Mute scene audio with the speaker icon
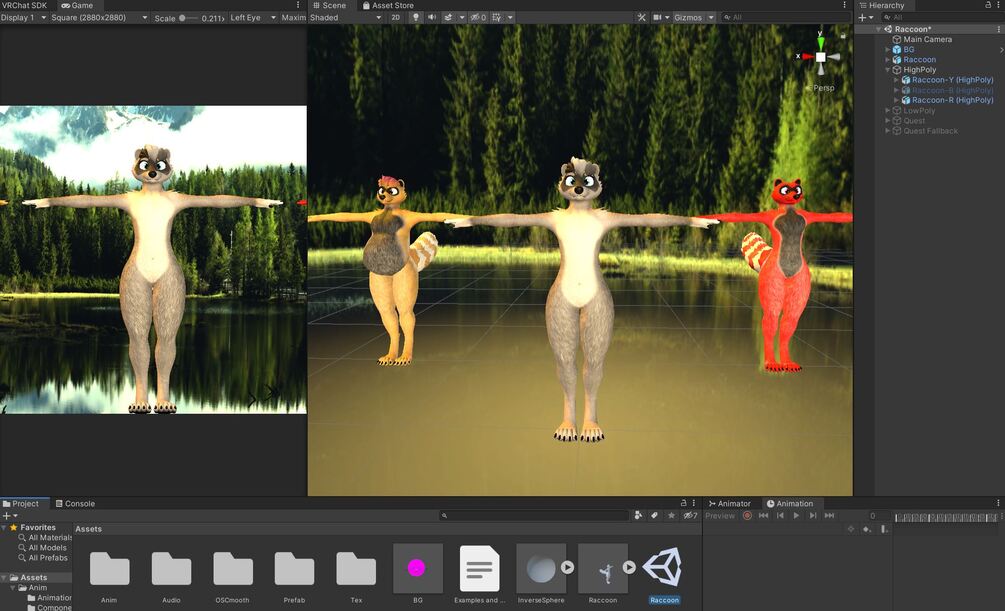The height and width of the screenshot is (611, 1005). coord(431,17)
